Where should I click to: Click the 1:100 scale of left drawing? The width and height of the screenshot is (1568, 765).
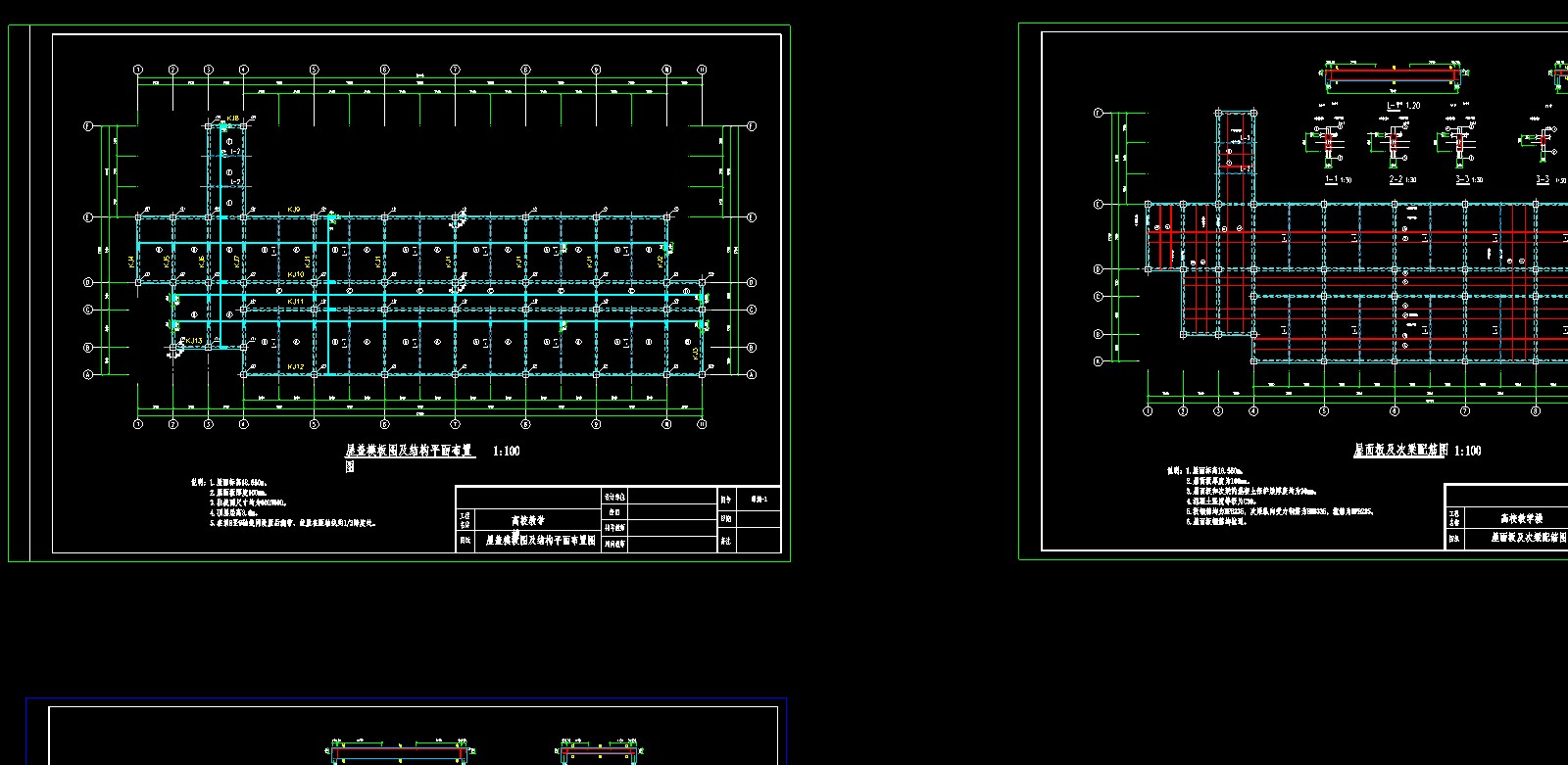tap(507, 452)
